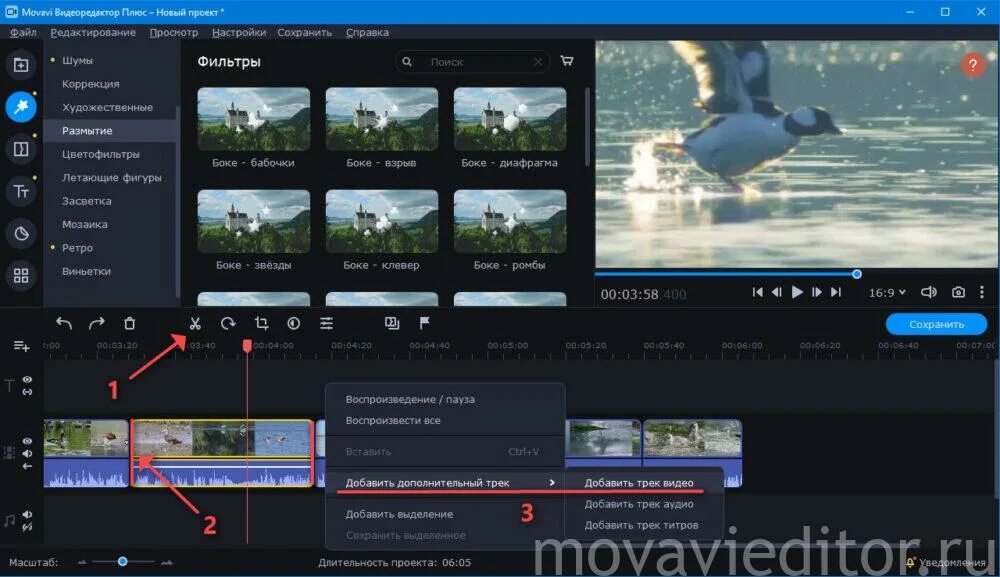Open the Просмотр menu
Screen dimensions: 1000x577
[173, 32]
